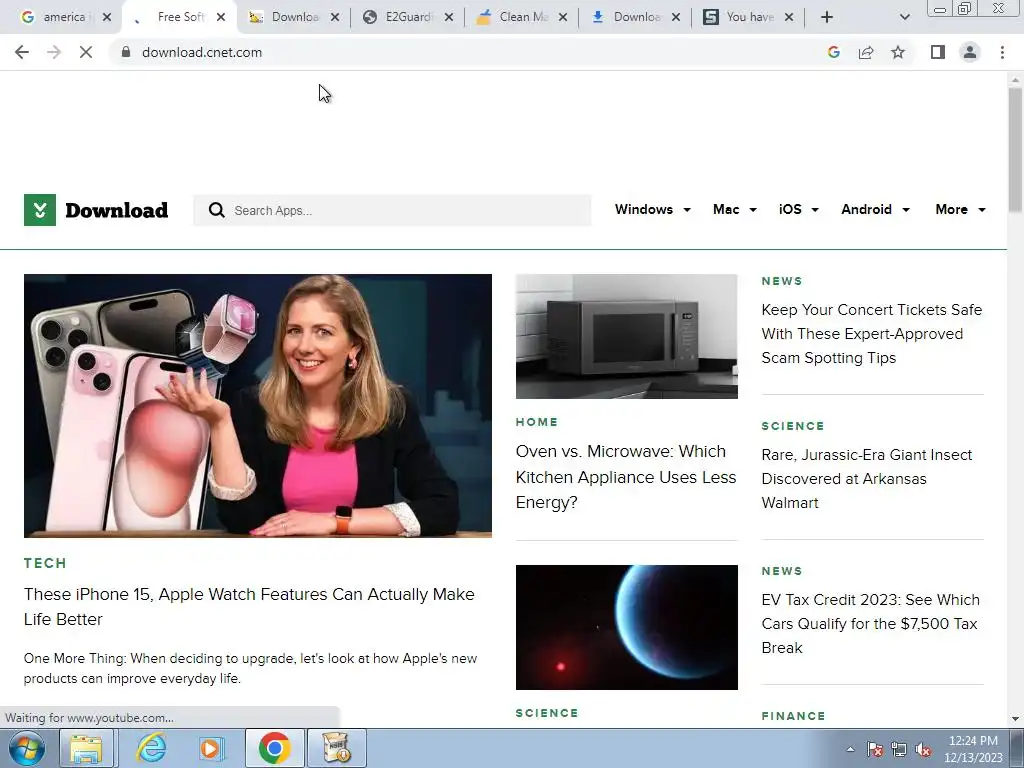Open the browser side panel
Viewport: 1024px width, 768px height.
[938, 52]
